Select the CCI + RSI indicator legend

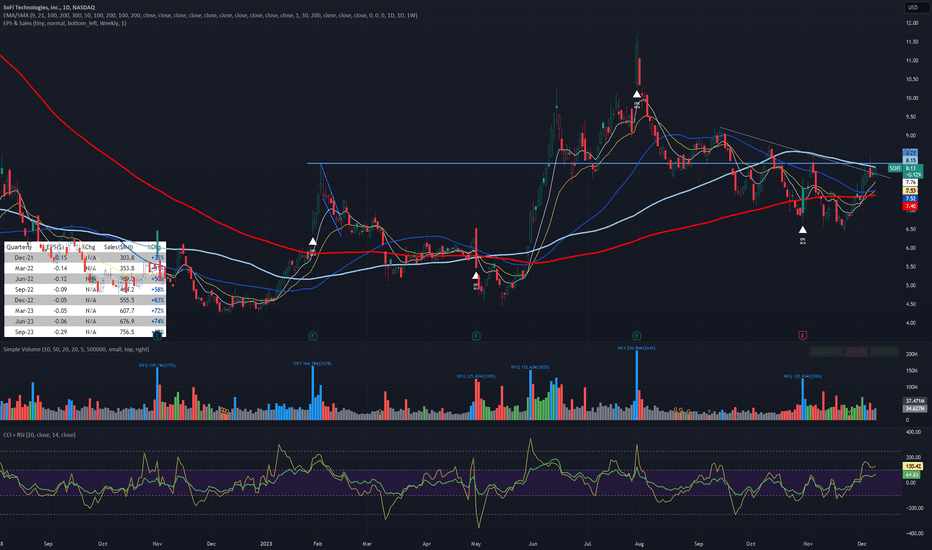click(x=39, y=435)
